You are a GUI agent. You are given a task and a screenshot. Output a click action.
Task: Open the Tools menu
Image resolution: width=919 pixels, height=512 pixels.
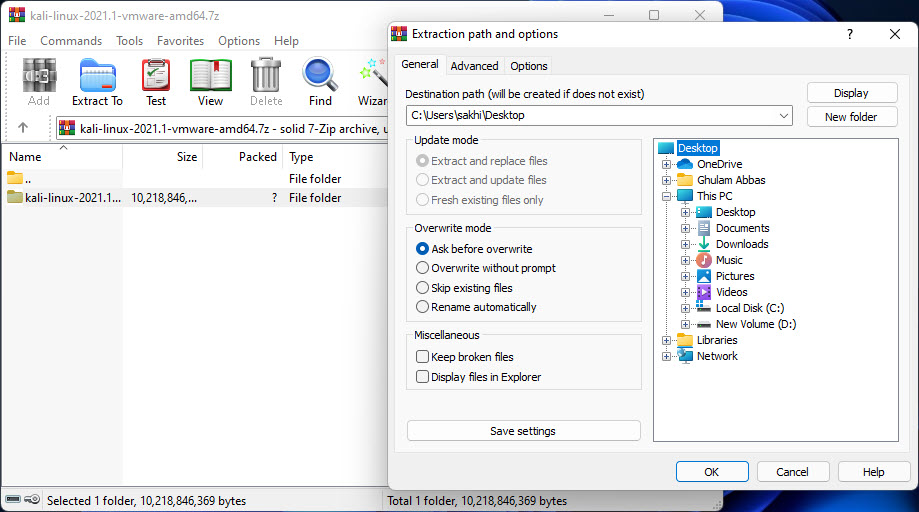(x=130, y=40)
